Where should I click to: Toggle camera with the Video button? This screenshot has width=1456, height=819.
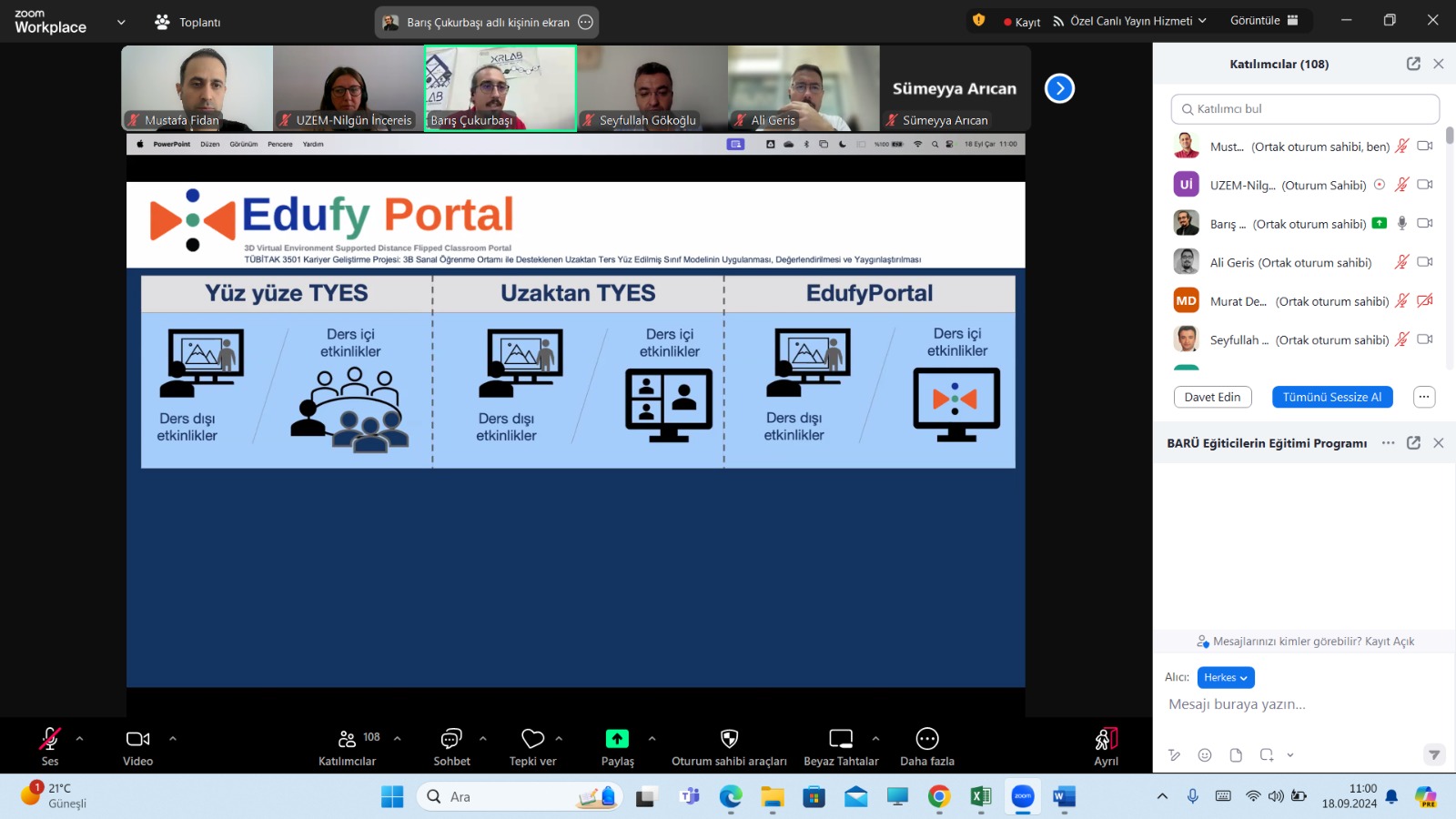(138, 746)
